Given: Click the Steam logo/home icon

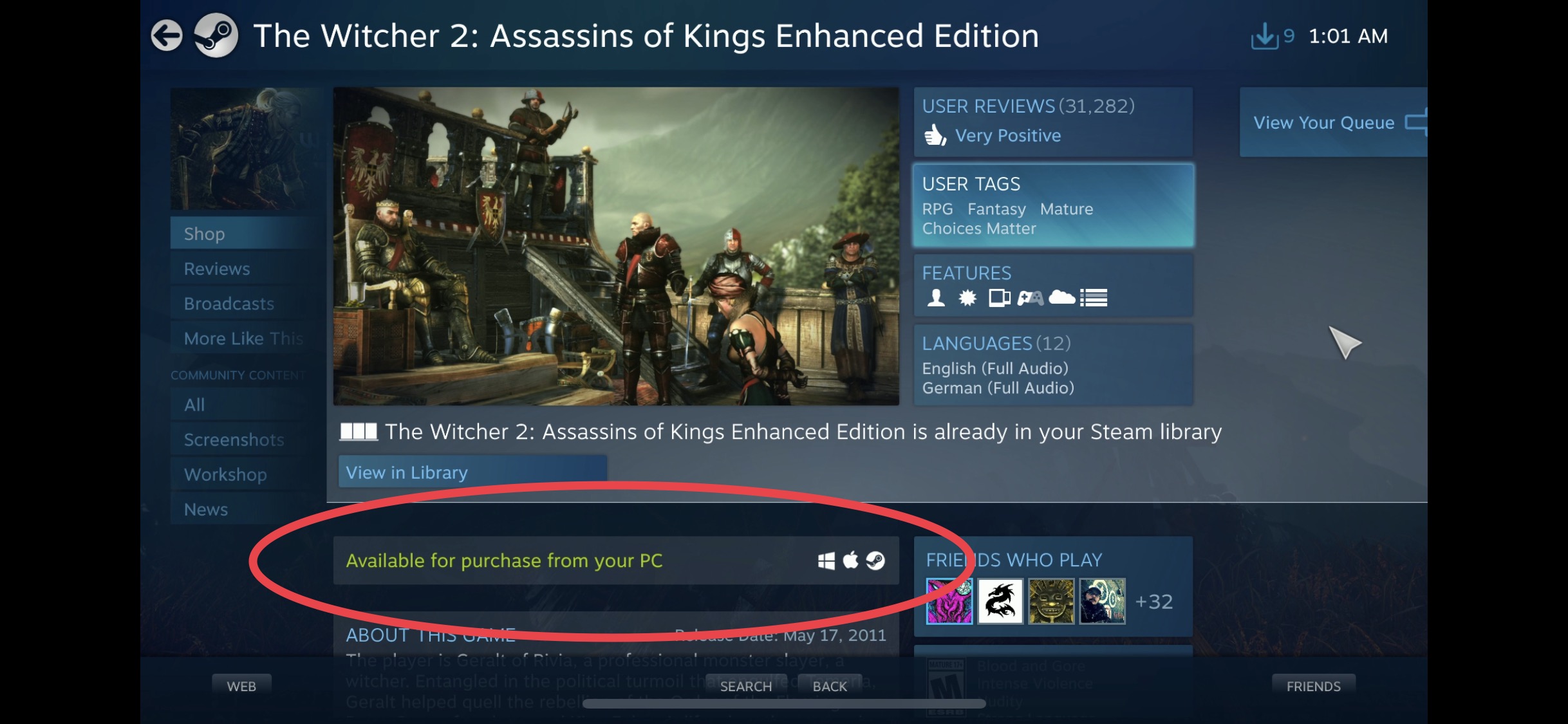Looking at the screenshot, I should click(213, 36).
